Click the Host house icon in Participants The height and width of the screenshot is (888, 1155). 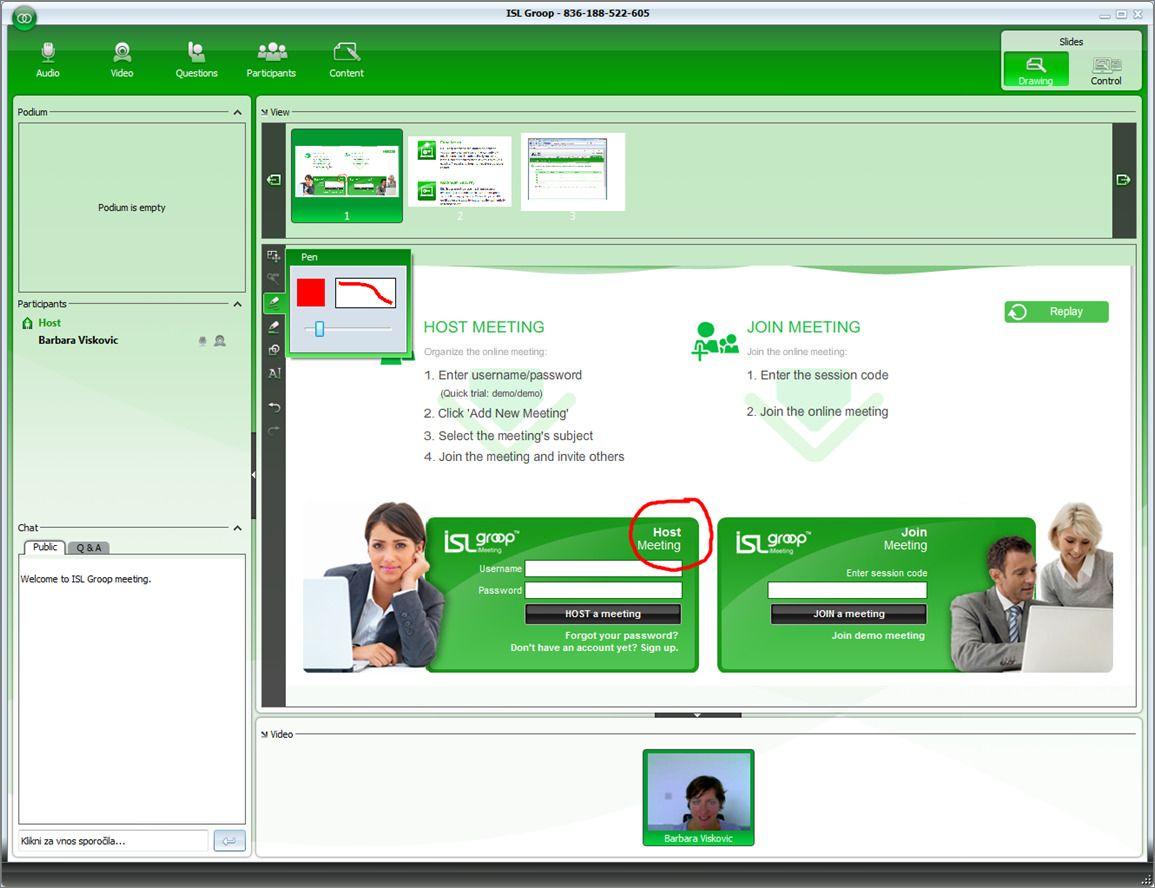27,323
